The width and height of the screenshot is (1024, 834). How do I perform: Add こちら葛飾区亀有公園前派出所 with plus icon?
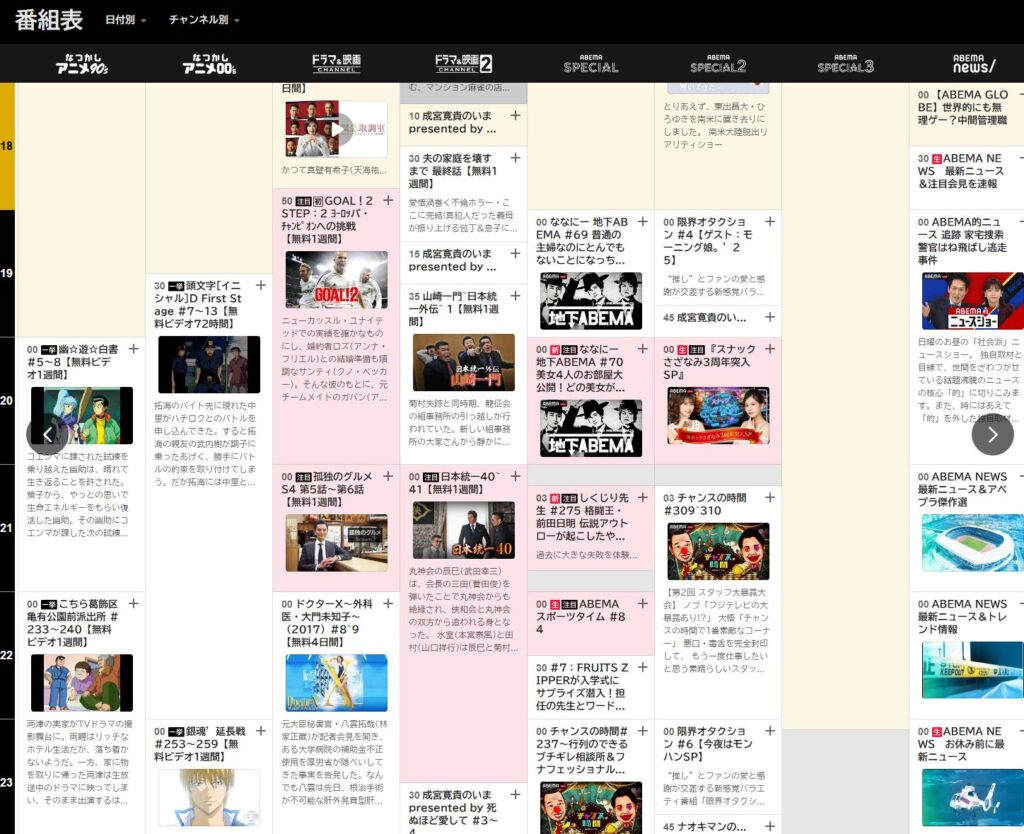click(133, 604)
